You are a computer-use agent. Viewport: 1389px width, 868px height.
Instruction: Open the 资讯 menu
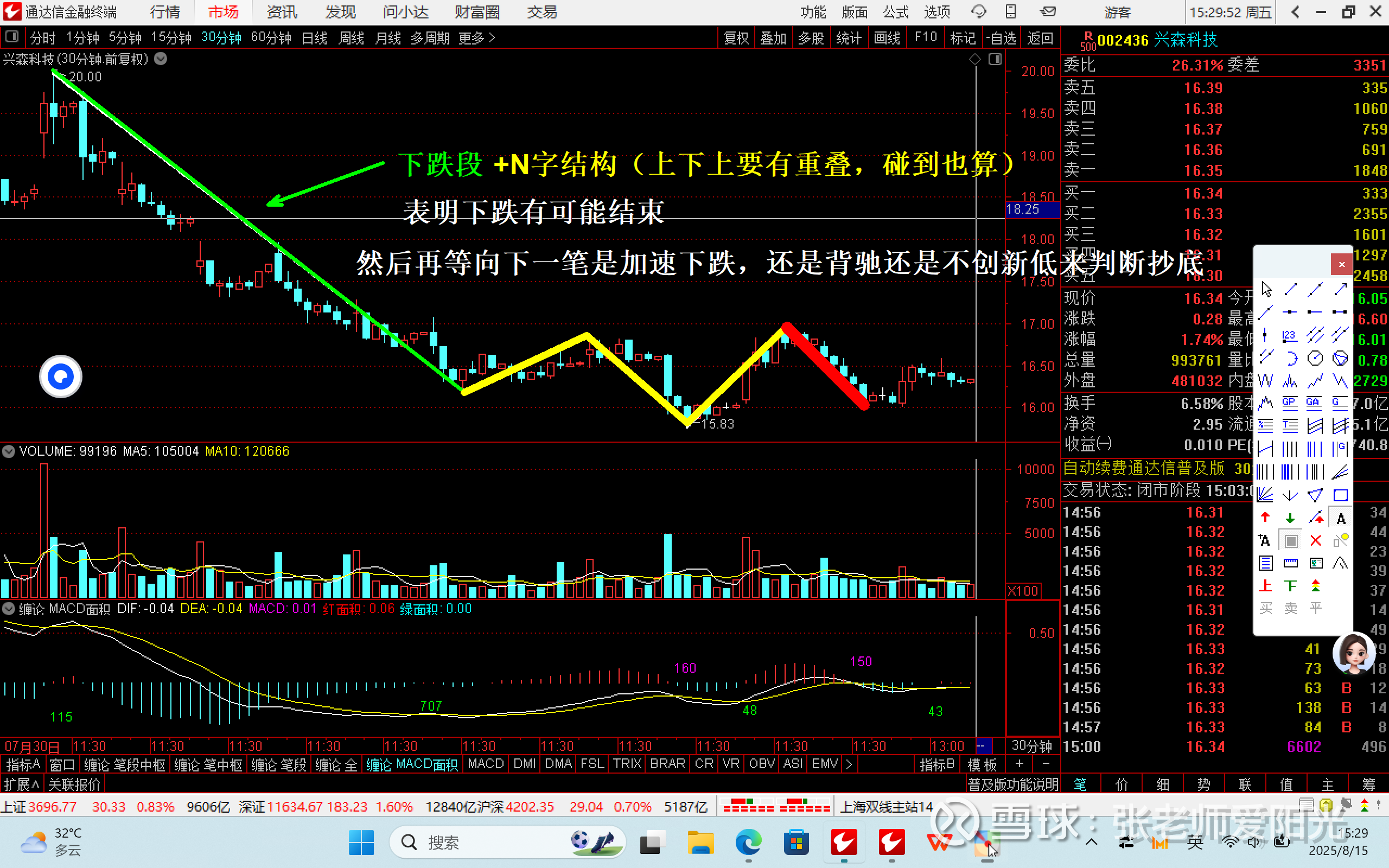[x=282, y=12]
